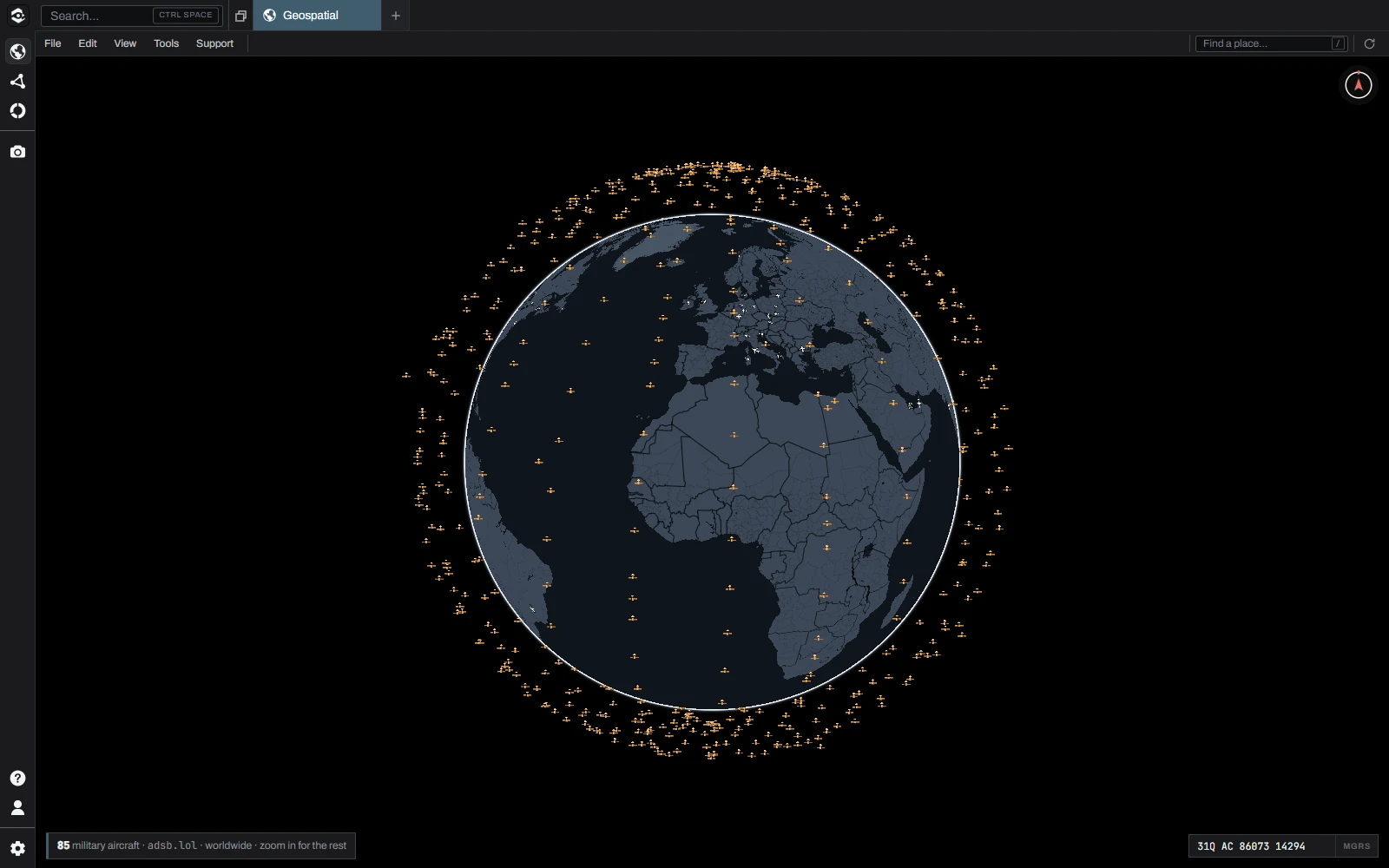Viewport: 1389px width, 868px height.
Task: Open the Edit menu
Action: 88,43
